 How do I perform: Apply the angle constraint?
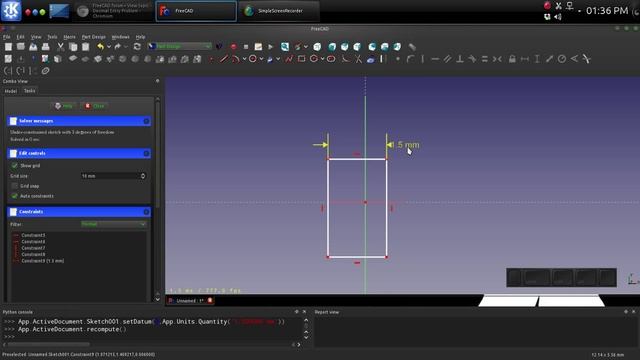574,59
